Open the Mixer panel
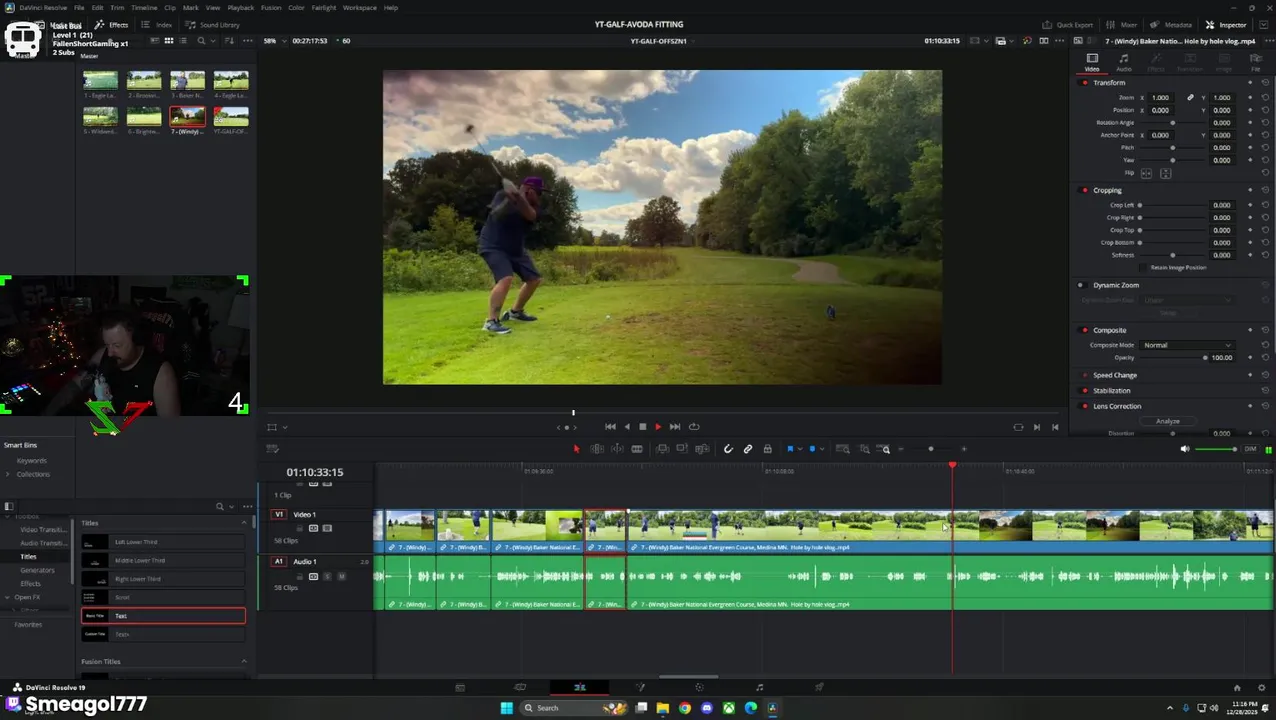Image resolution: width=1276 pixels, height=720 pixels. 1122,25
